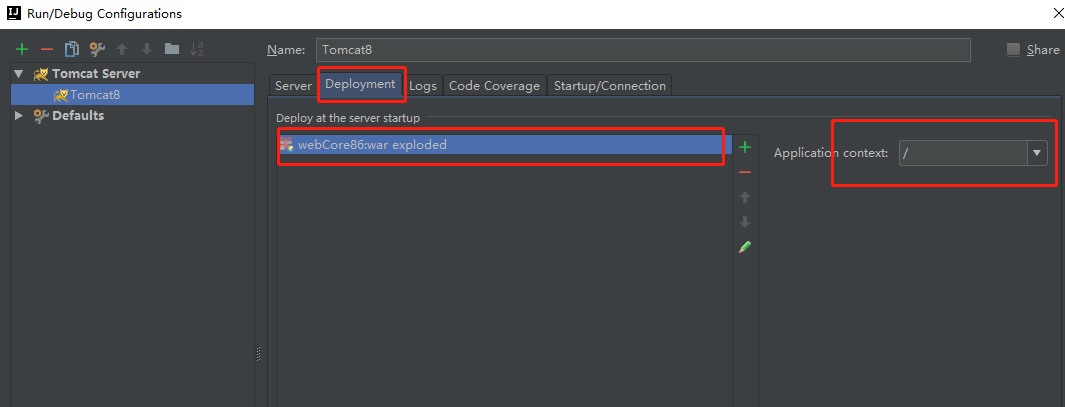This screenshot has width=1065, height=407.
Task: Add deployment artifact with green plus
Action: 744,147
